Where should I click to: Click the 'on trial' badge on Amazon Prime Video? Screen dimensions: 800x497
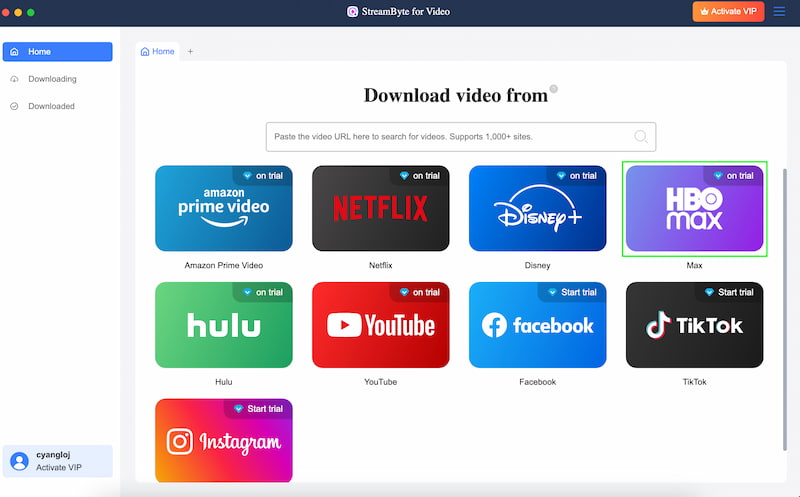click(263, 176)
